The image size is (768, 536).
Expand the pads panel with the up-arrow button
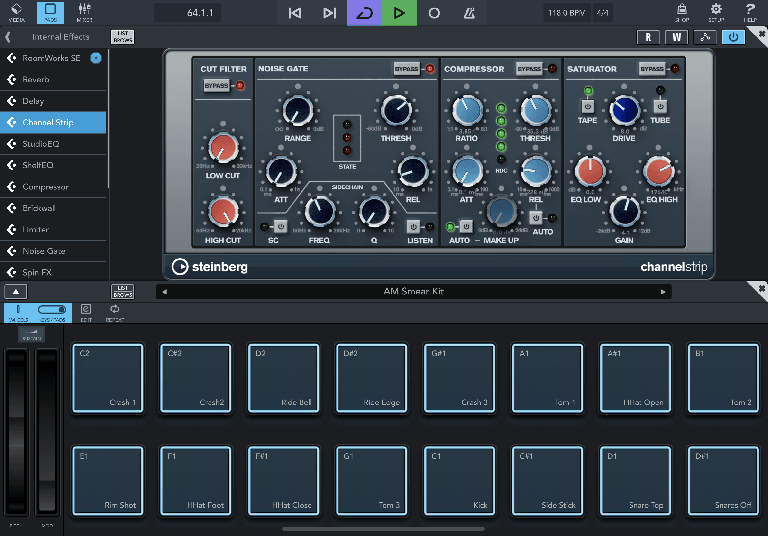(x=15, y=291)
